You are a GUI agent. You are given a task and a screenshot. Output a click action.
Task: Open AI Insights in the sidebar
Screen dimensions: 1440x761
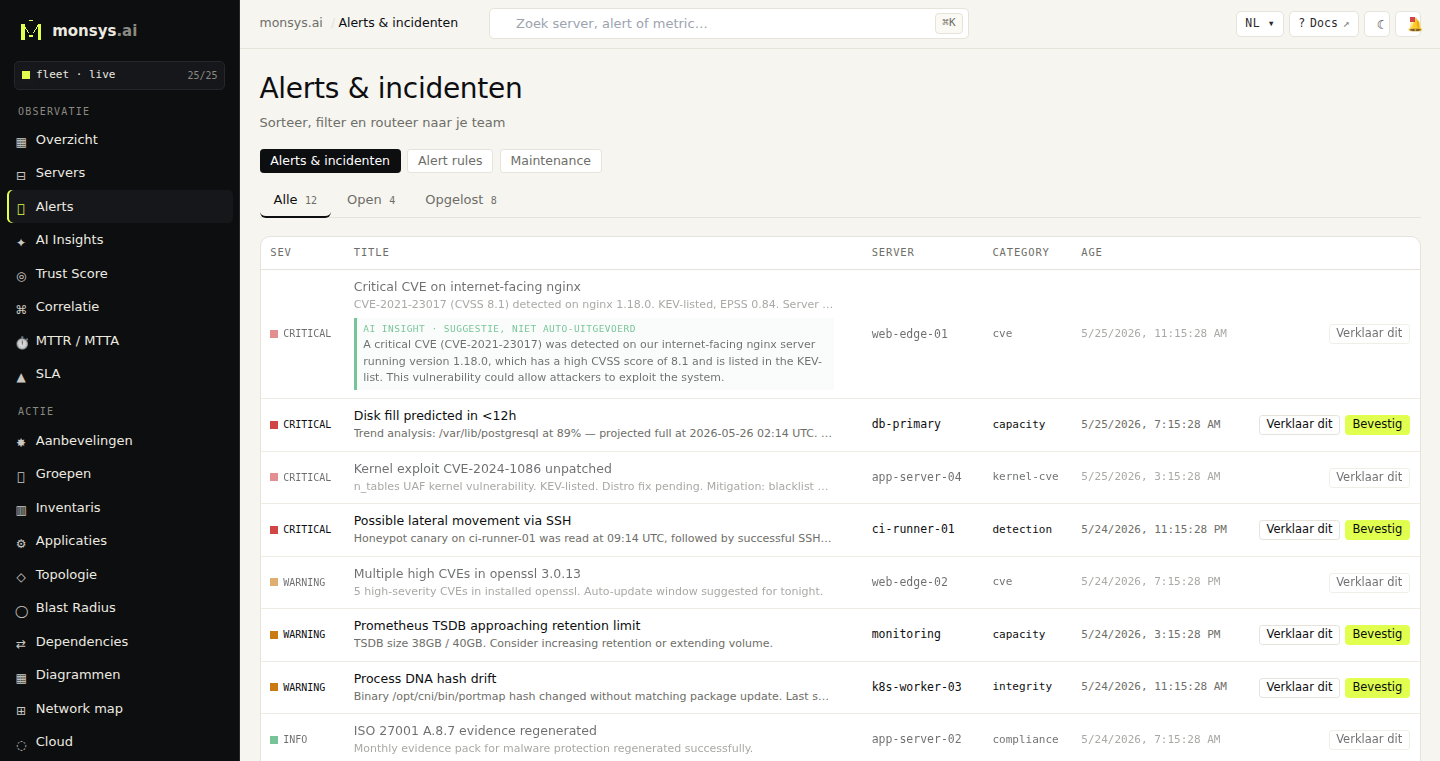point(120,240)
